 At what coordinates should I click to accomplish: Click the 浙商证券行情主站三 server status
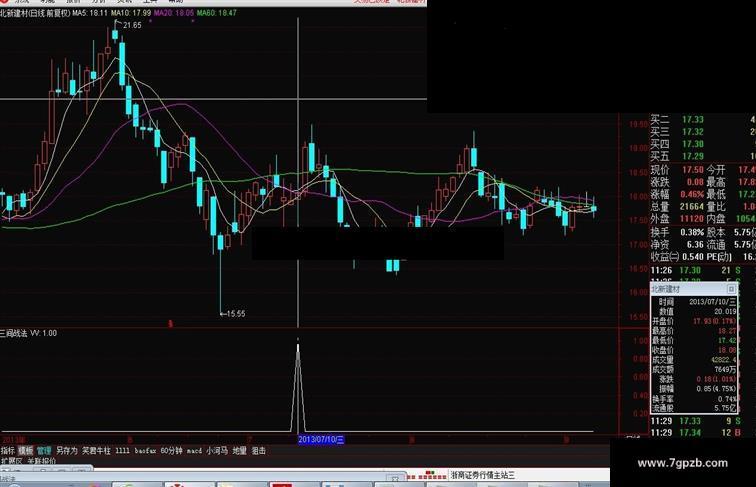click(x=483, y=475)
